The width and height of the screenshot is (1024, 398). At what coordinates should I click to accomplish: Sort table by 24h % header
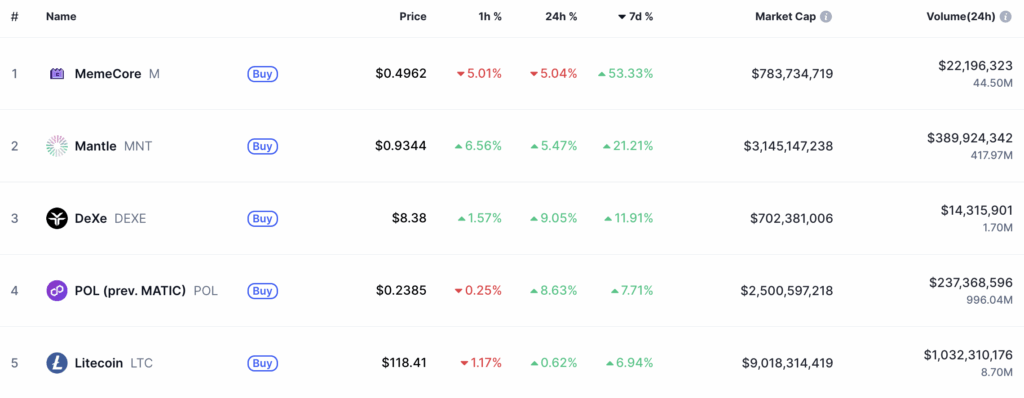pyautogui.click(x=561, y=17)
